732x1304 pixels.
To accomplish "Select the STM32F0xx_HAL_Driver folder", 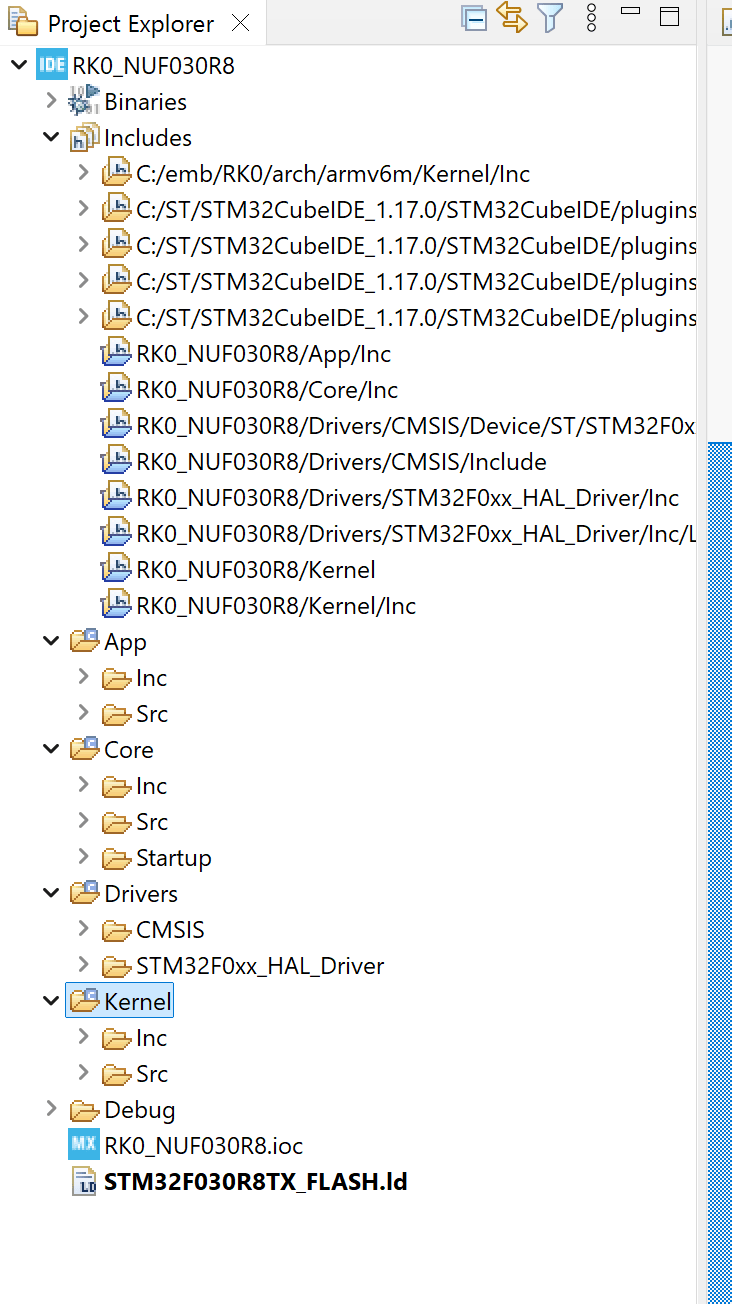I will click(260, 965).
